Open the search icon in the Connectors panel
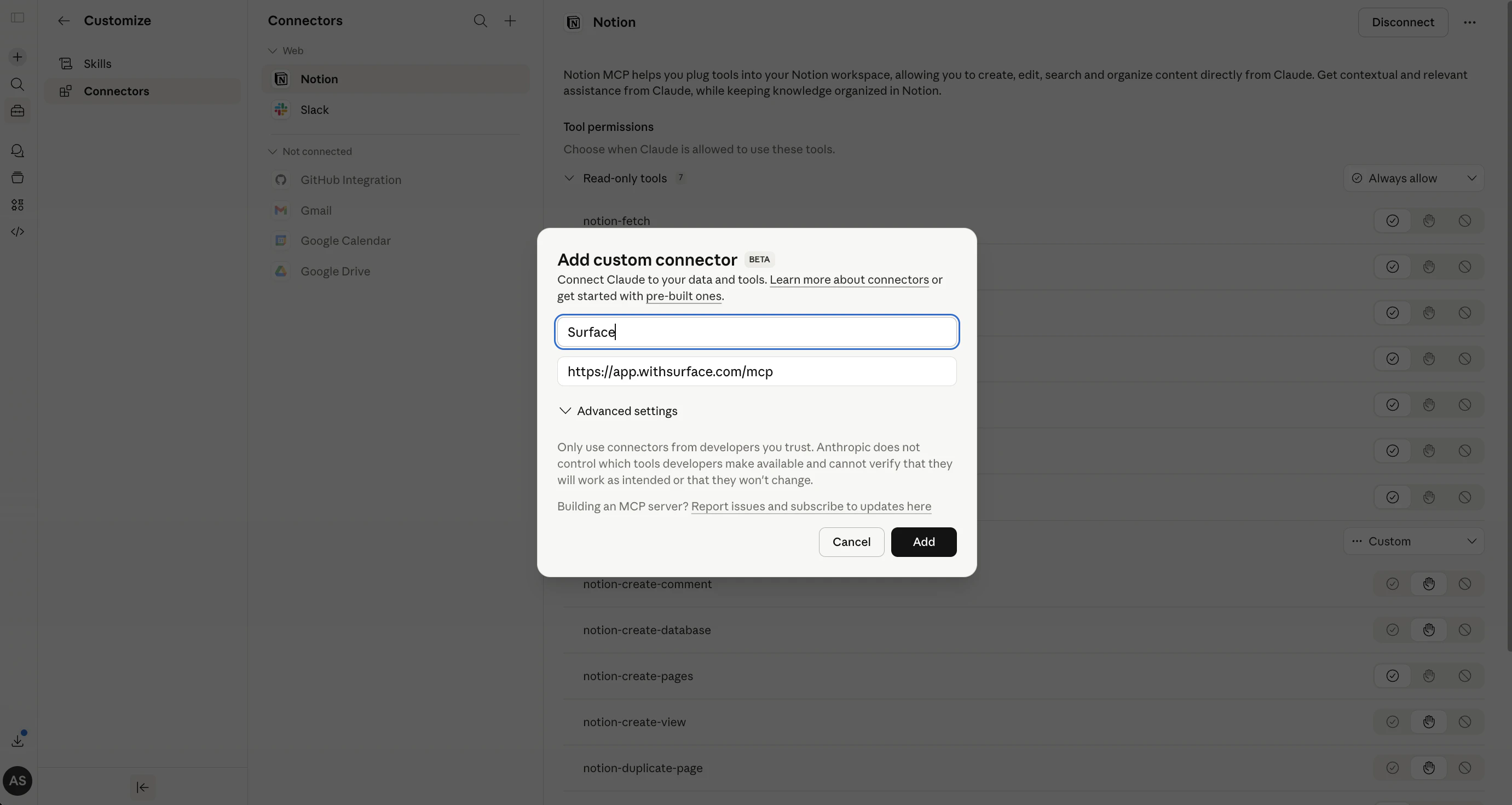This screenshot has width=1512, height=805. (480, 20)
